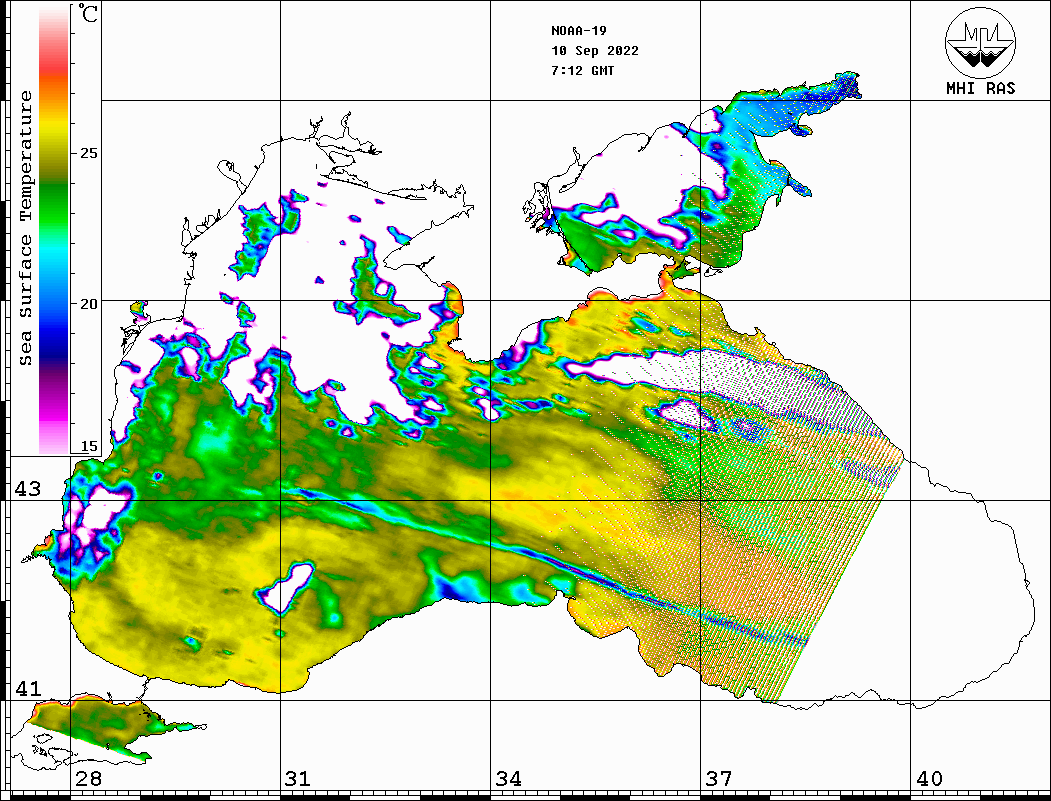This screenshot has width=1051, height=801.
Task: Click the '°C' unit label
Action: 87,13
